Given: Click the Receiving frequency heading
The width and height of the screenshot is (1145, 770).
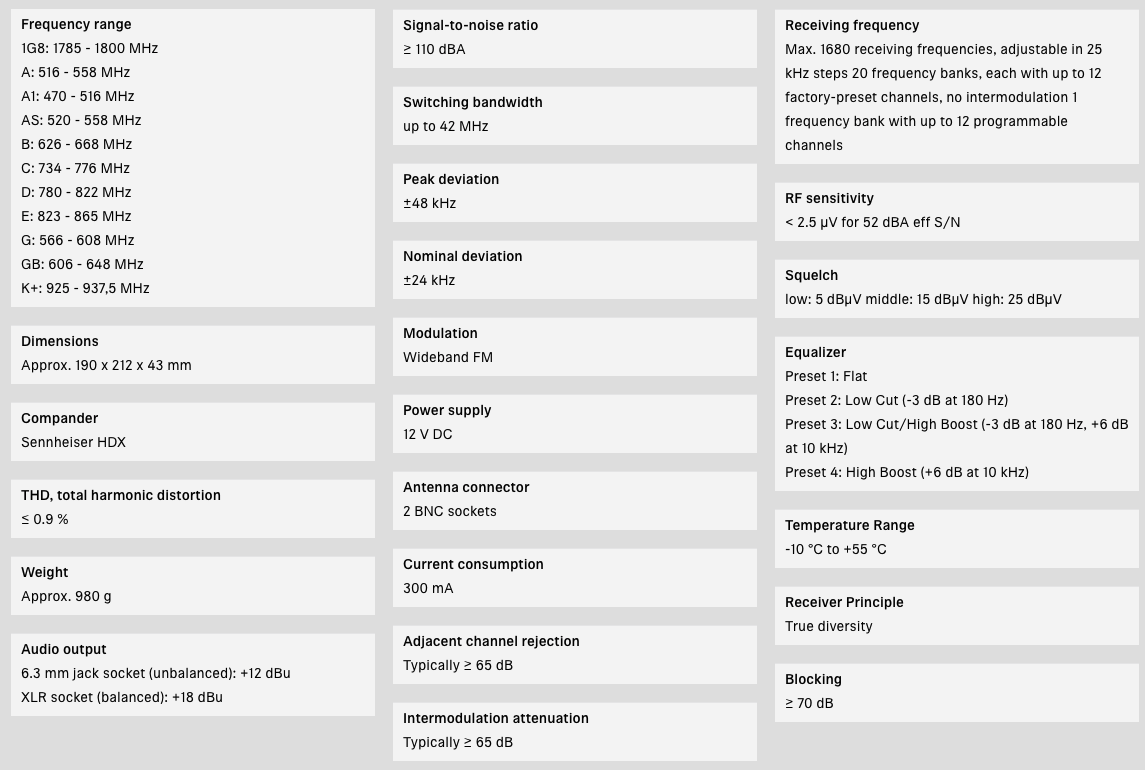Looking at the screenshot, I should pos(852,25).
